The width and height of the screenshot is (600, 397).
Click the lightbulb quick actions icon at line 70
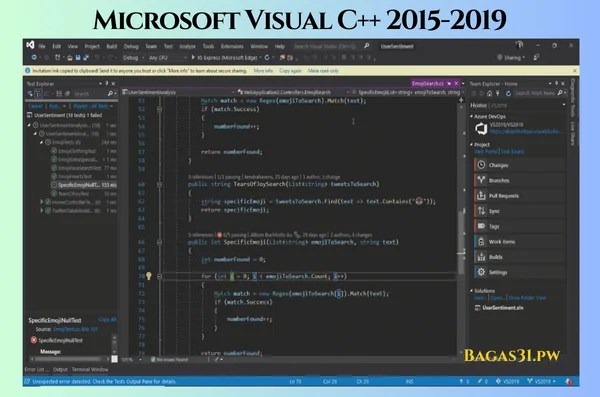pos(149,276)
